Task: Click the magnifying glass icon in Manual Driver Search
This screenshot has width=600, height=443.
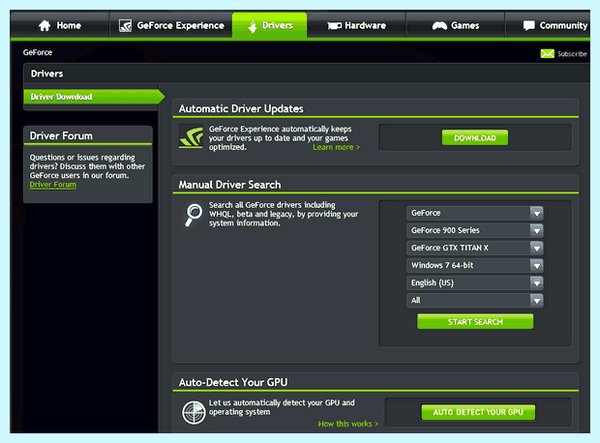Action: 194,214
